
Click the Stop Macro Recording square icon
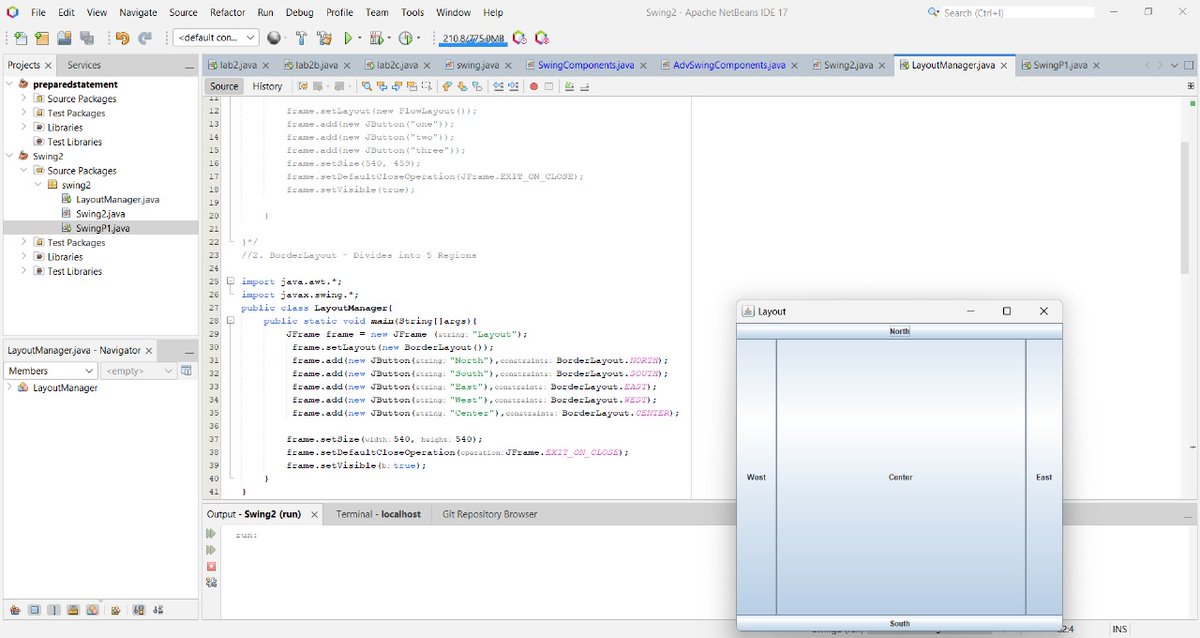(548, 86)
